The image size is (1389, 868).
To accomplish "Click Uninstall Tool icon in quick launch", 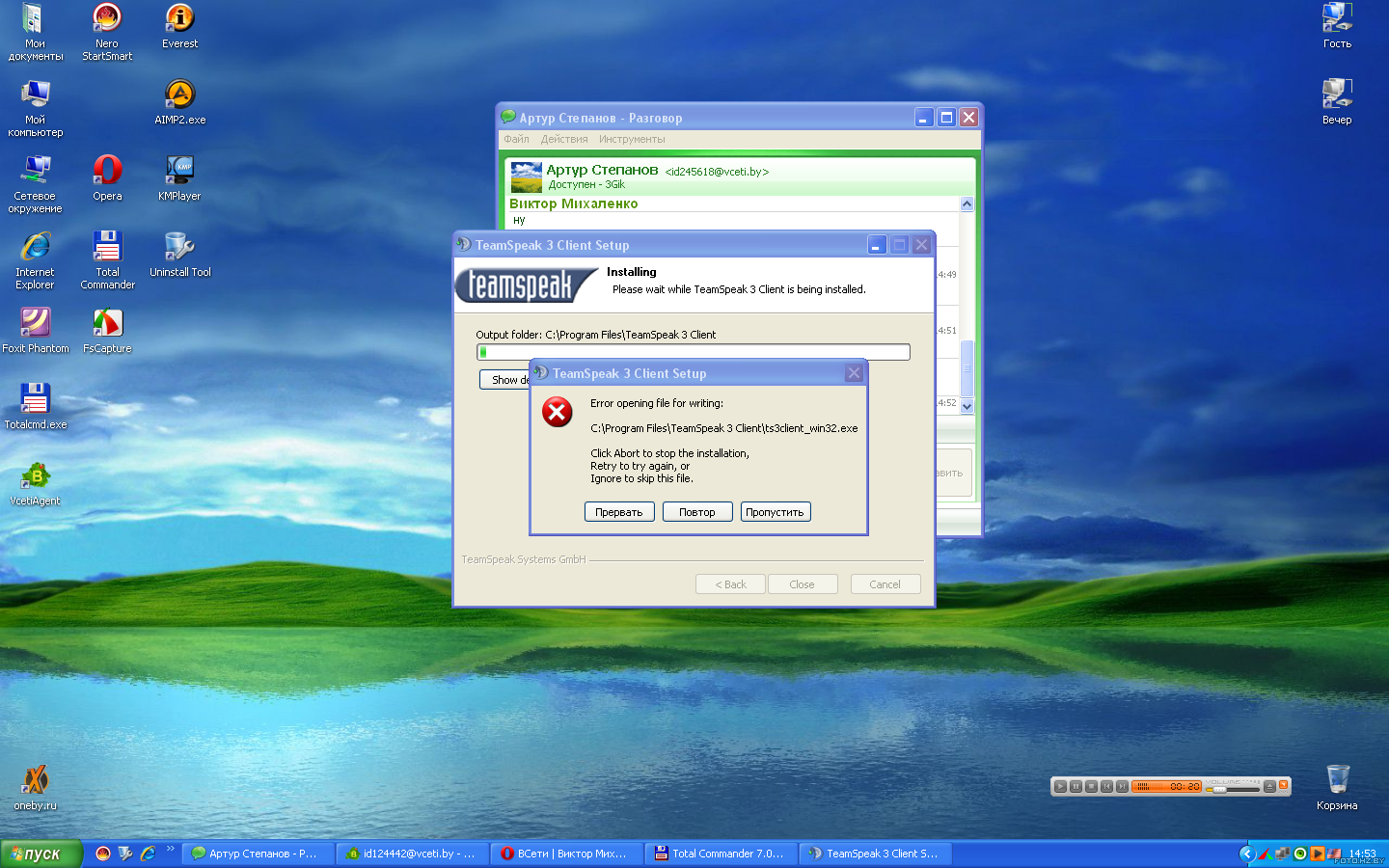I will [125, 854].
